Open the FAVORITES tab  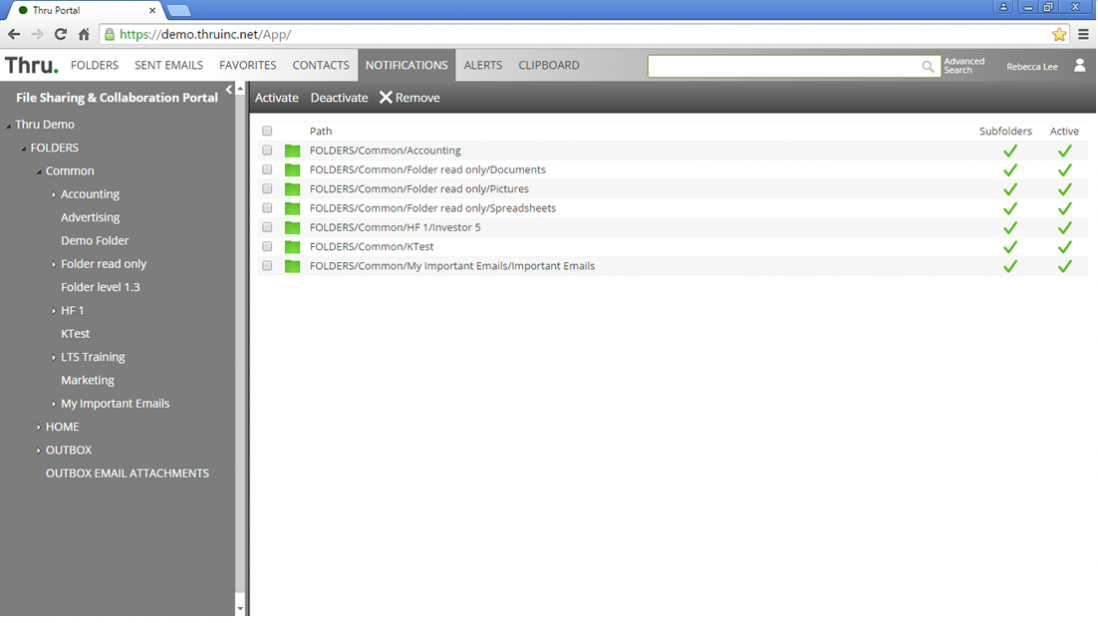click(x=247, y=66)
